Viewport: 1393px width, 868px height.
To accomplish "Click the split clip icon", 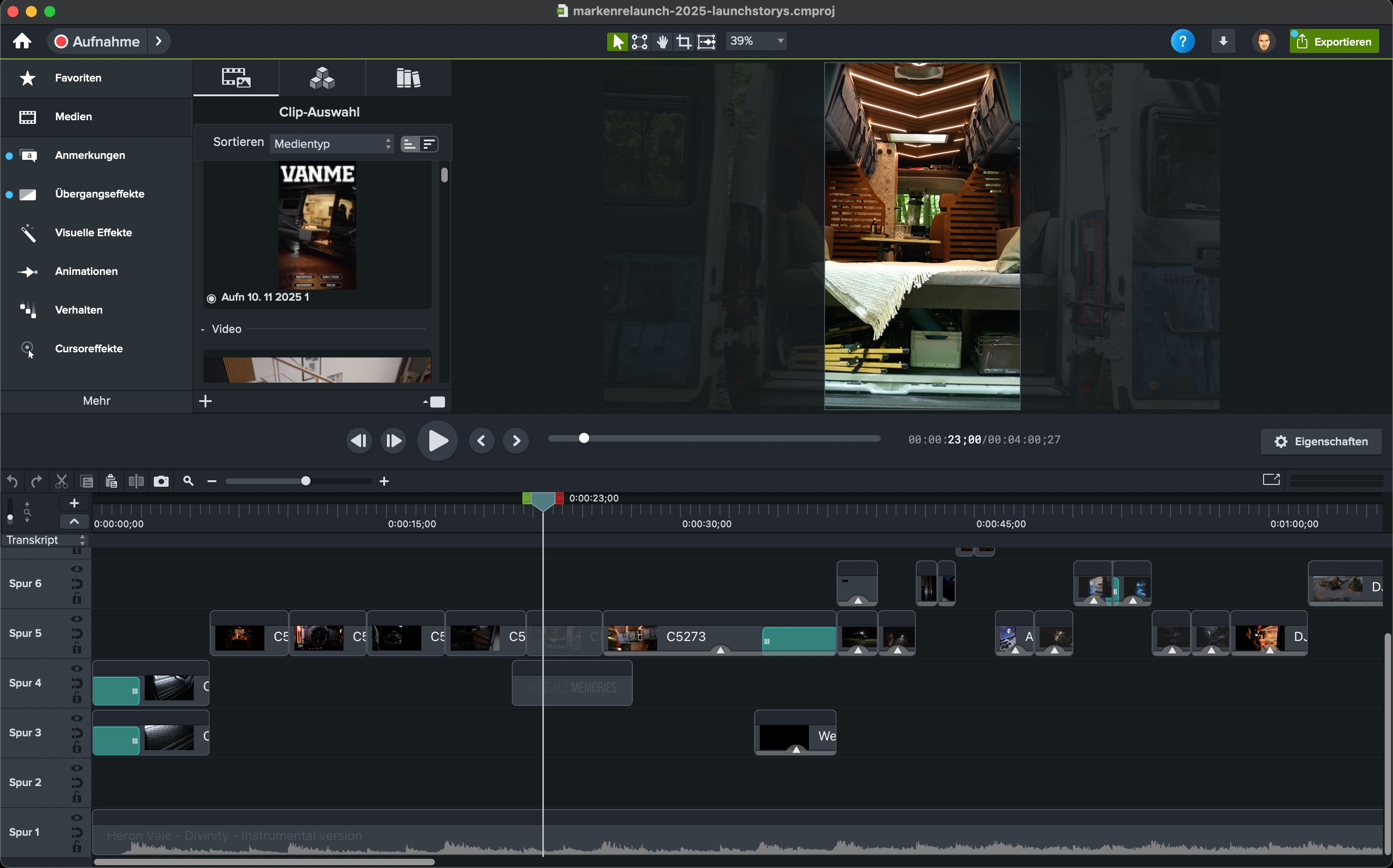I will [x=136, y=481].
